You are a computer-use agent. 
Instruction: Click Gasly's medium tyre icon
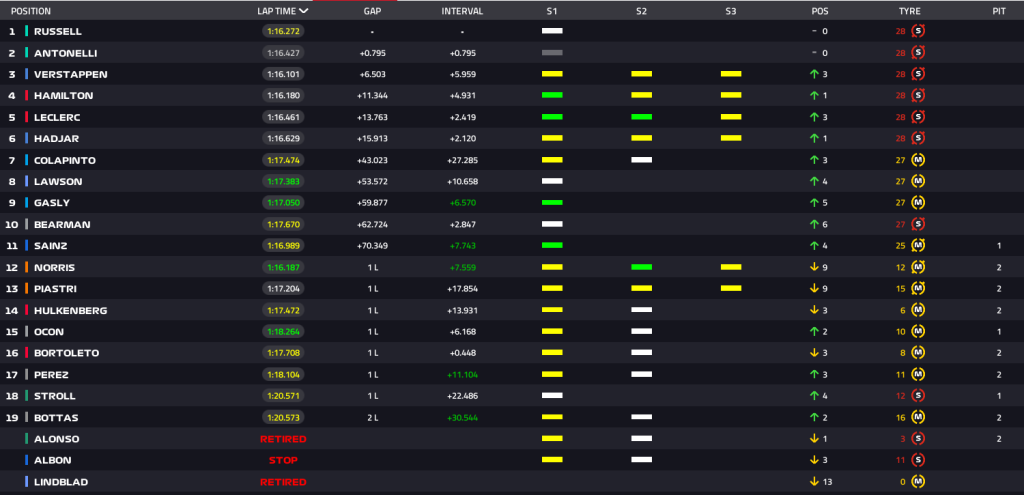(x=918, y=202)
